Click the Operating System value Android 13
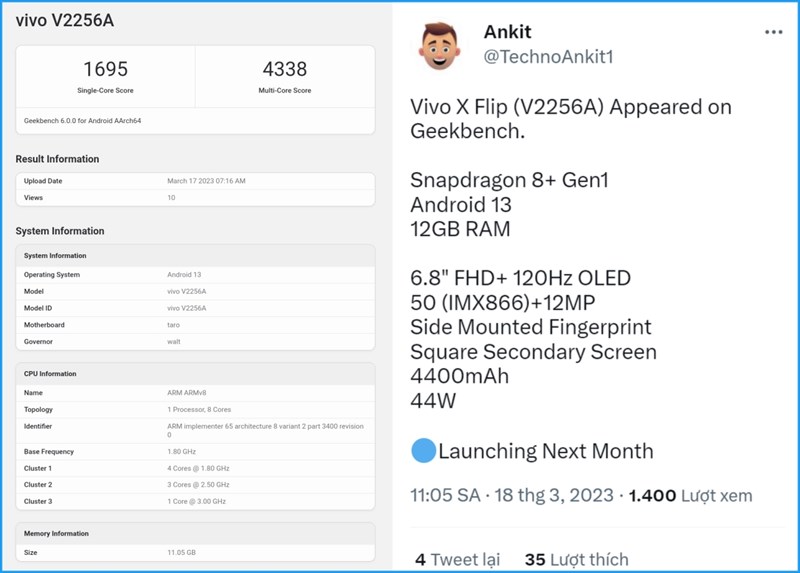Viewport: 800px width, 573px height. click(184, 275)
